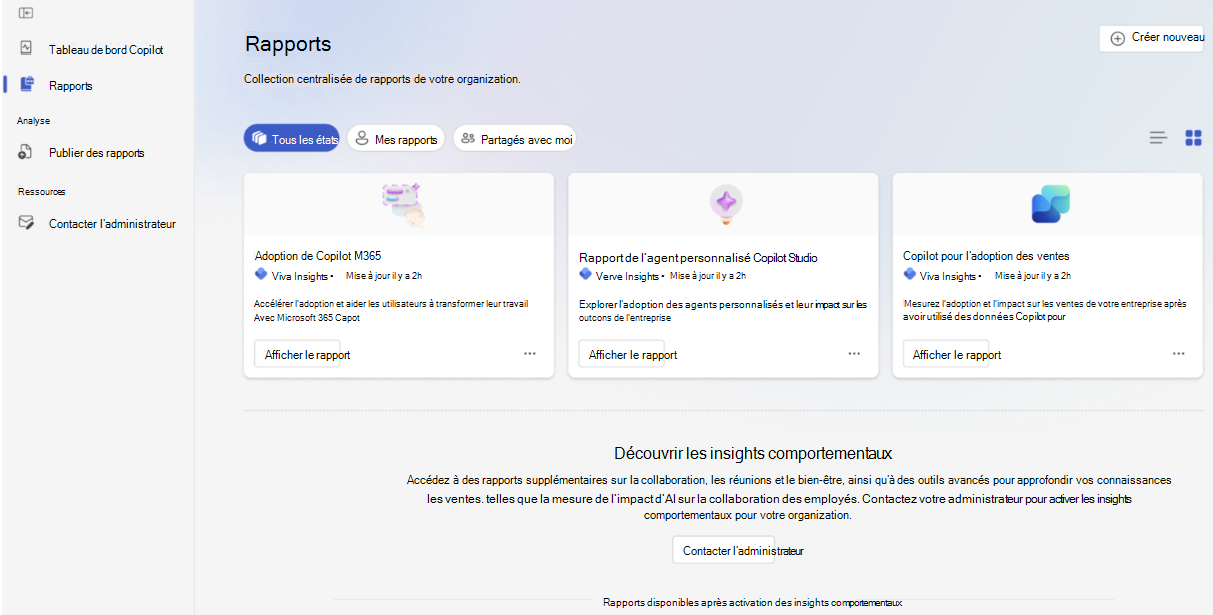Afficher le rapport for Copilot Studio agent
This screenshot has height=615, width=1213.
[x=621, y=354]
